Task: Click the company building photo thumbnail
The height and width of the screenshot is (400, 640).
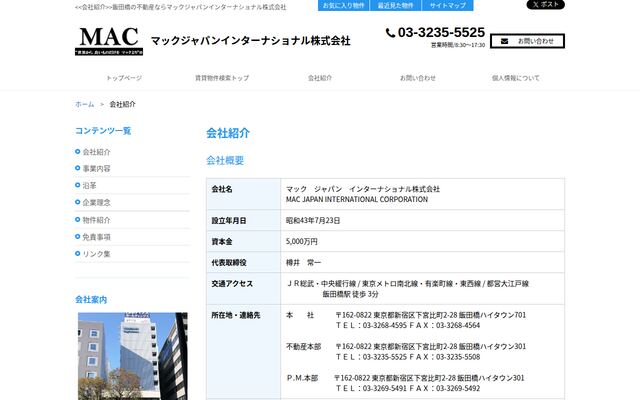Action: click(x=133, y=356)
